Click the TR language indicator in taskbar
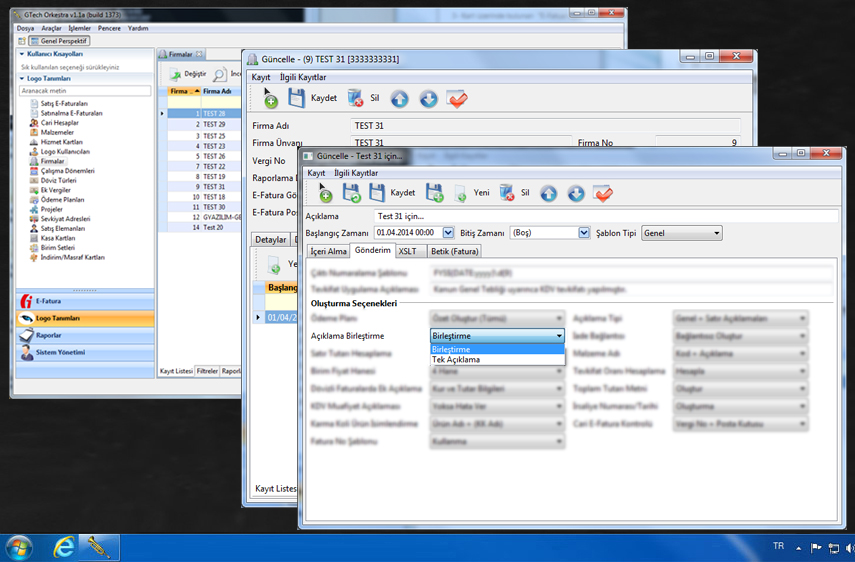855x562 pixels. pyautogui.click(x=779, y=546)
